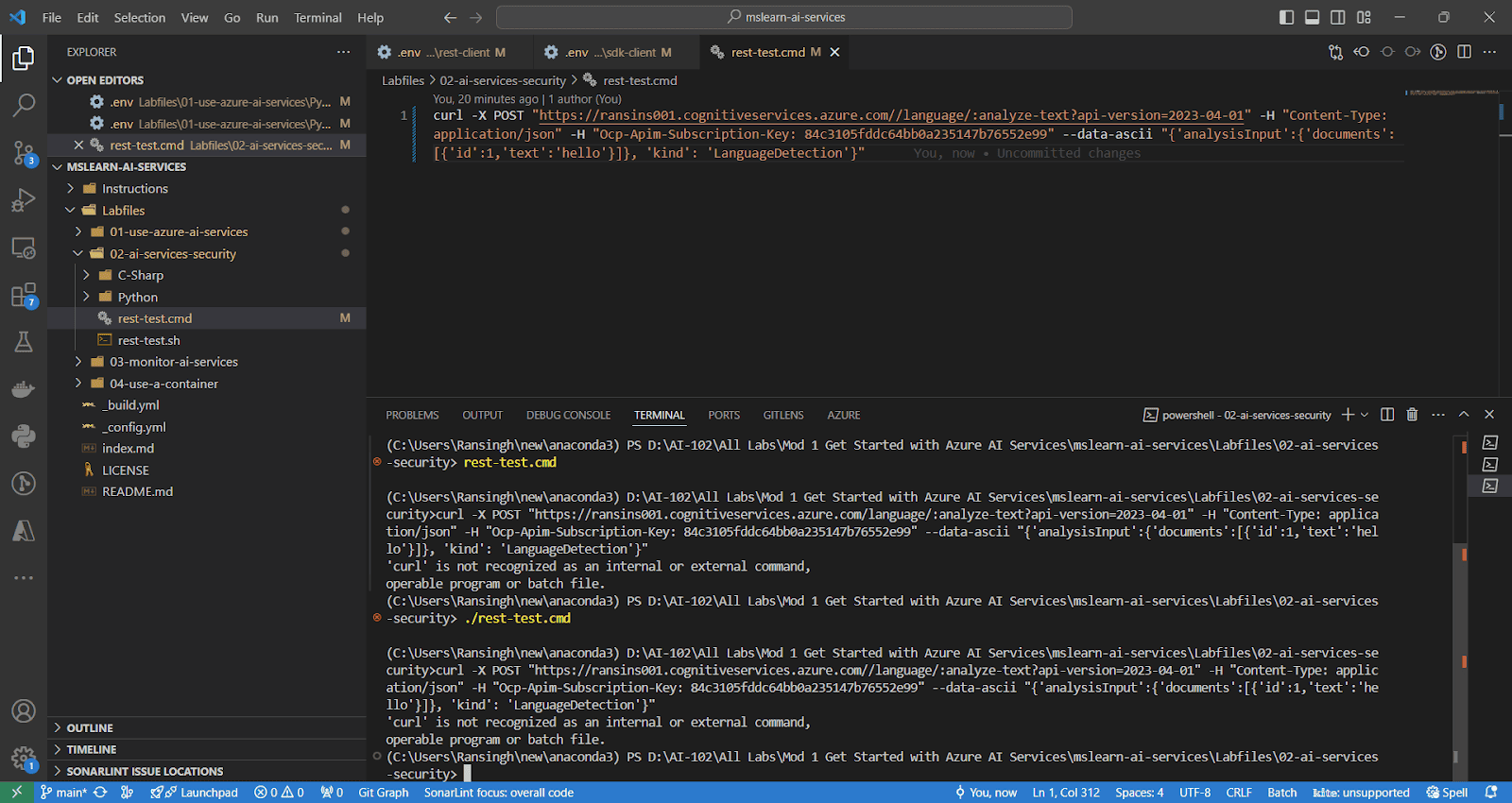Open the Azure view in activity bar

[x=24, y=531]
